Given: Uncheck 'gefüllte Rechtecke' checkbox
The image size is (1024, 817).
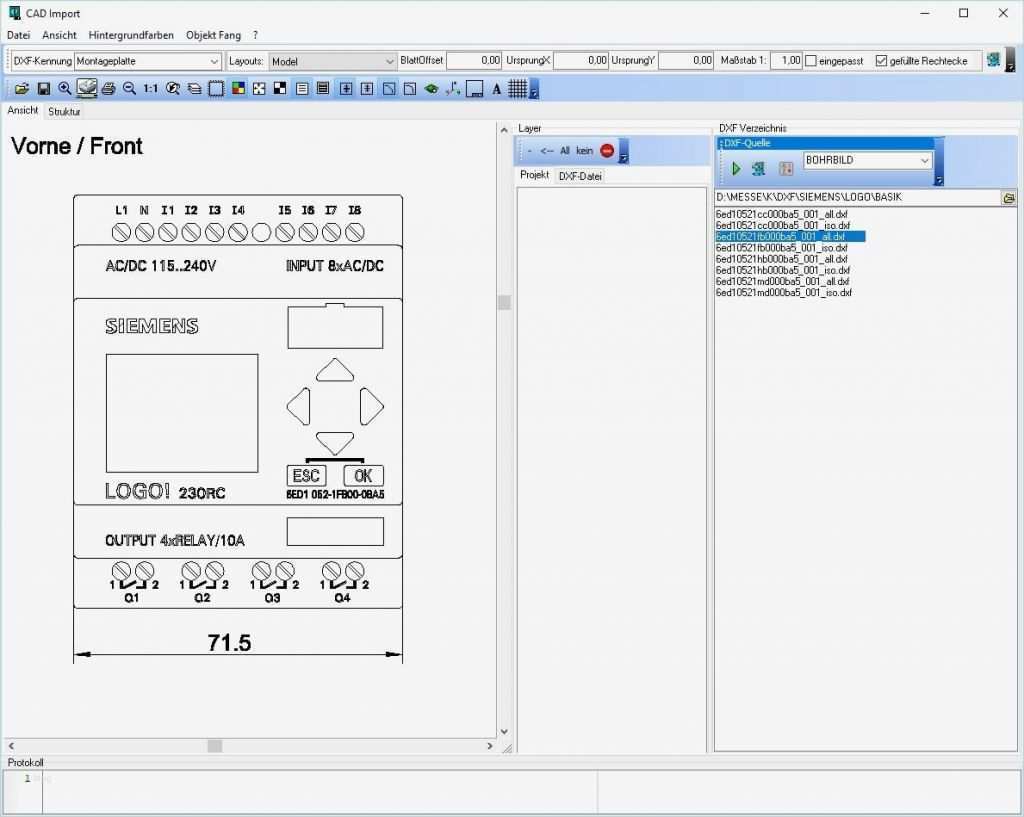Looking at the screenshot, I should pyautogui.click(x=881, y=61).
